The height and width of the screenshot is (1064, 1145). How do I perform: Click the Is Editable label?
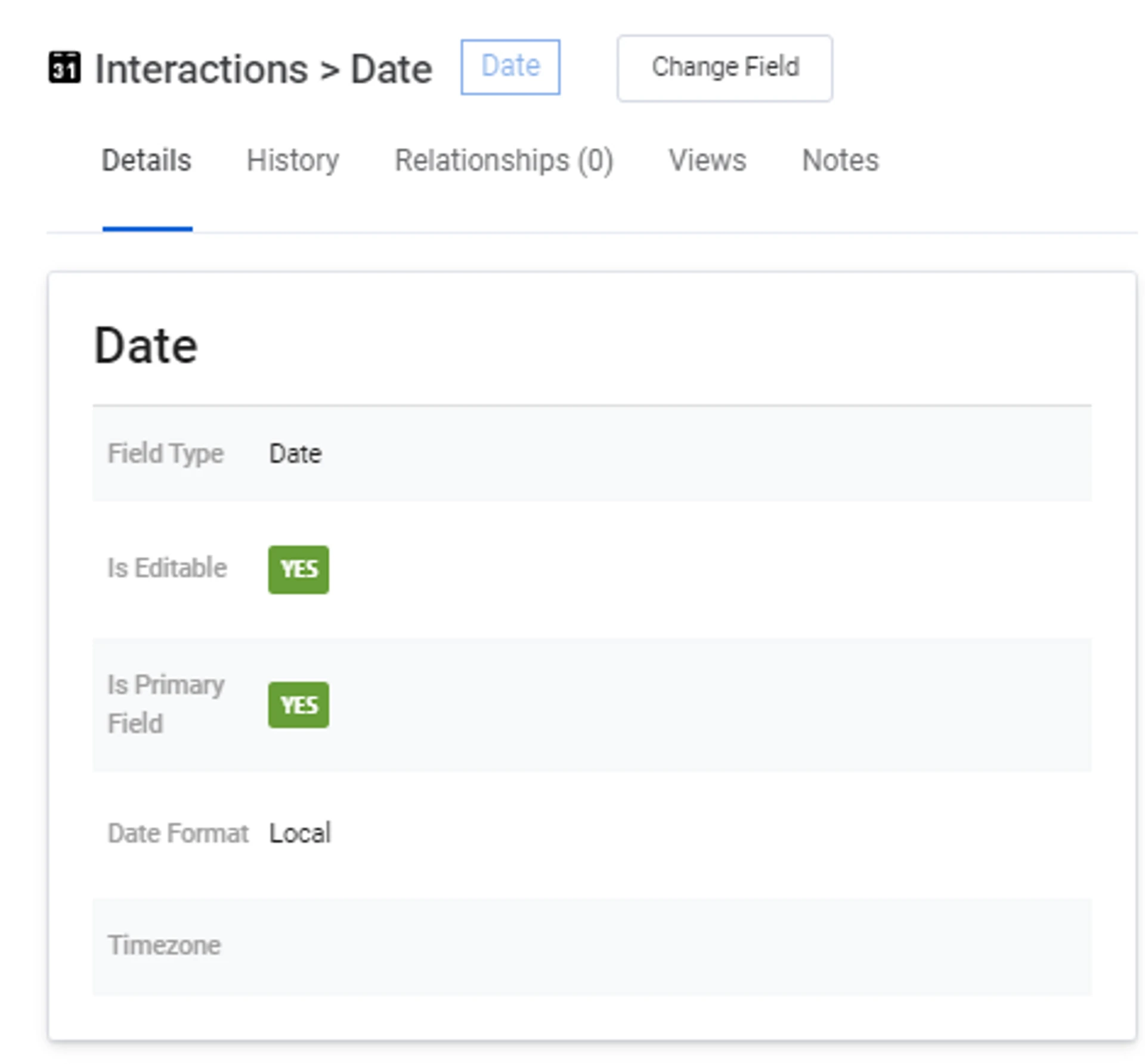coord(167,568)
